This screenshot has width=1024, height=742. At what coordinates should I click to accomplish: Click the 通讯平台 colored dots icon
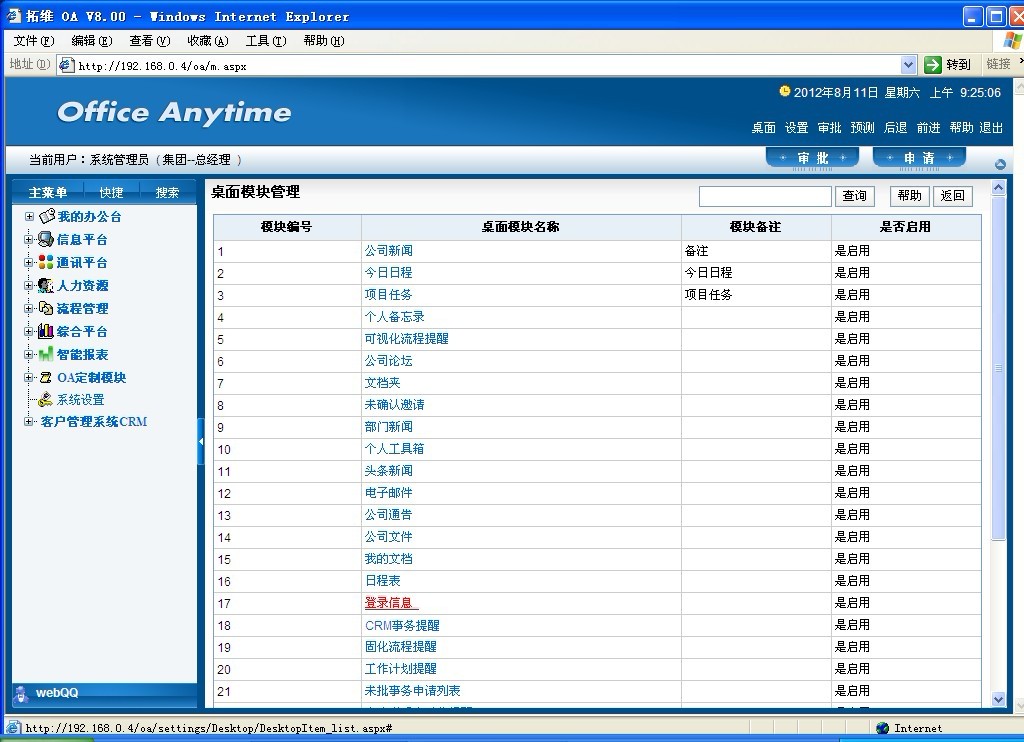coord(46,262)
